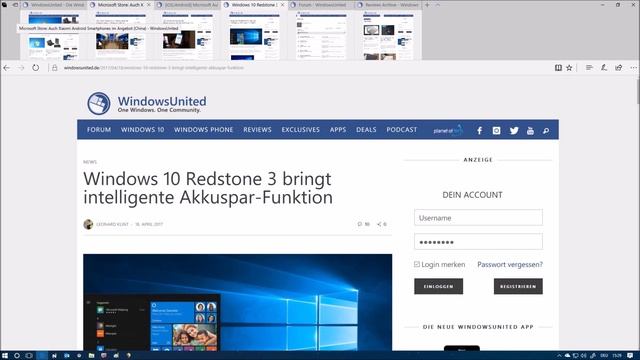
Task: Click preview thumbnail of iOS/Android tab
Action: point(187,36)
